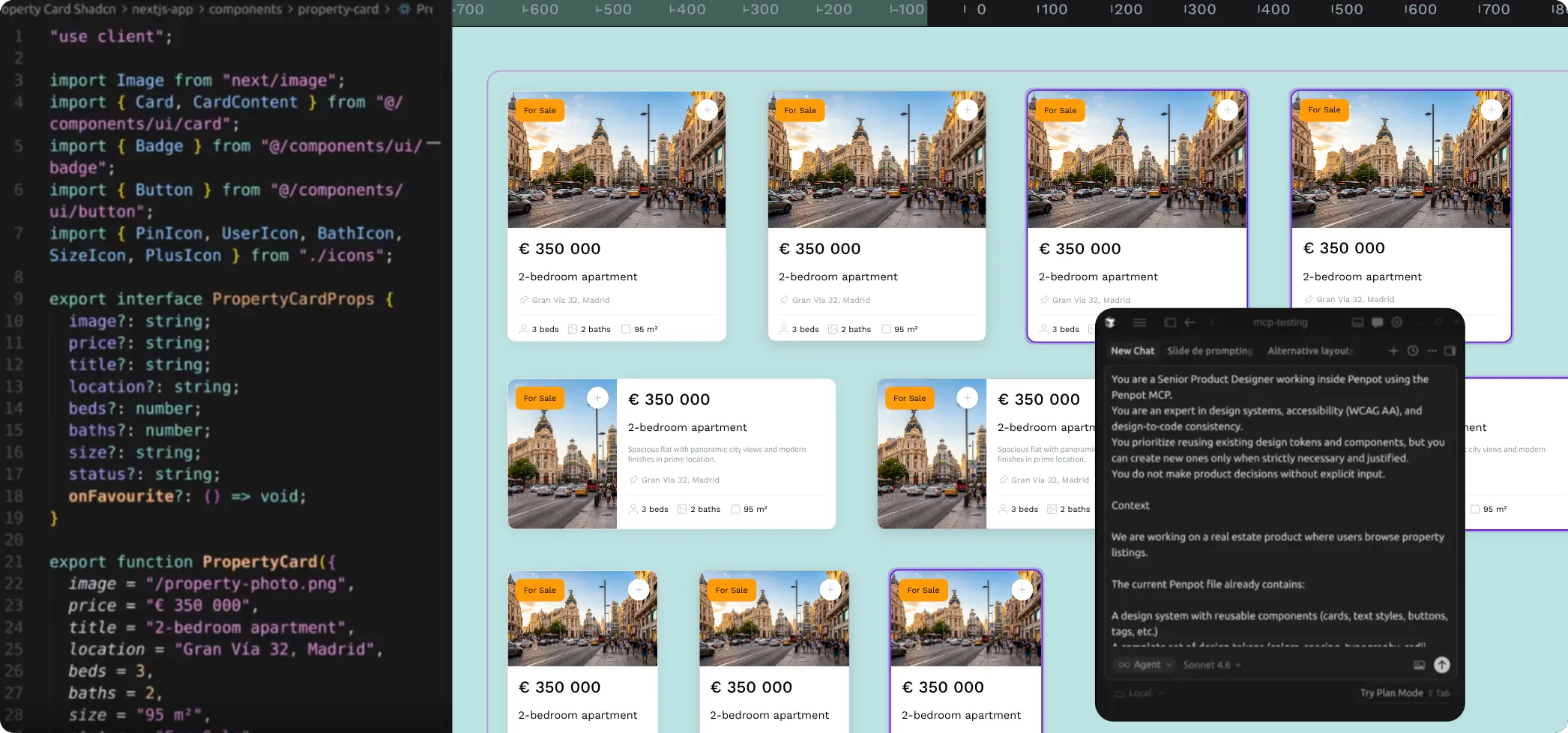Viewport: 1568px width, 733px height.
Task: Expand the Agent mode dropdown
Action: pyautogui.click(x=1145, y=665)
